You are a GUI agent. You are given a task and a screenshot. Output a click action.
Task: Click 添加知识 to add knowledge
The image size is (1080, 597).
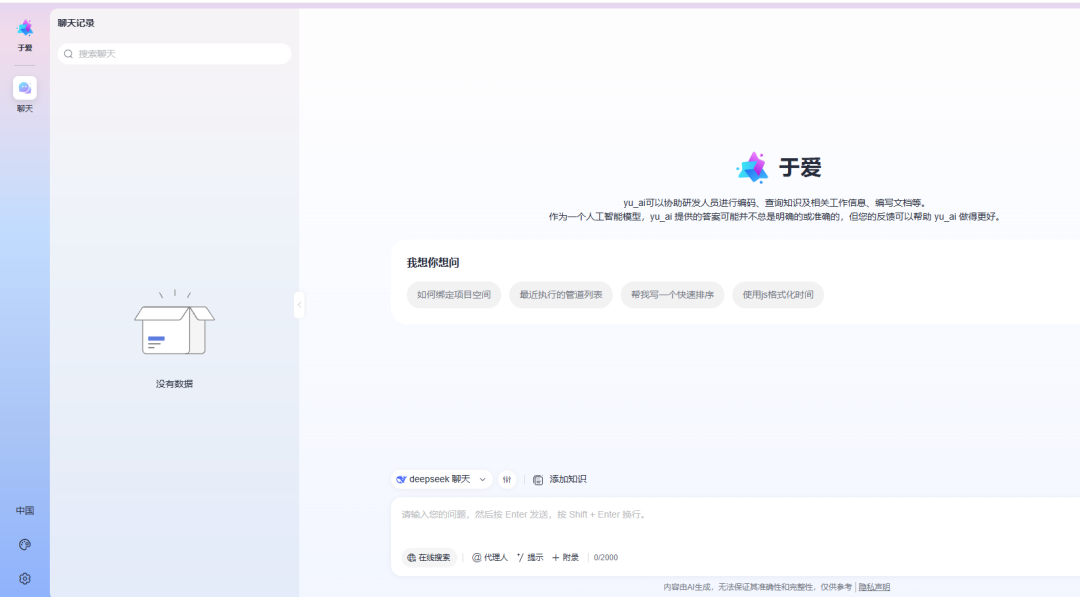(559, 479)
